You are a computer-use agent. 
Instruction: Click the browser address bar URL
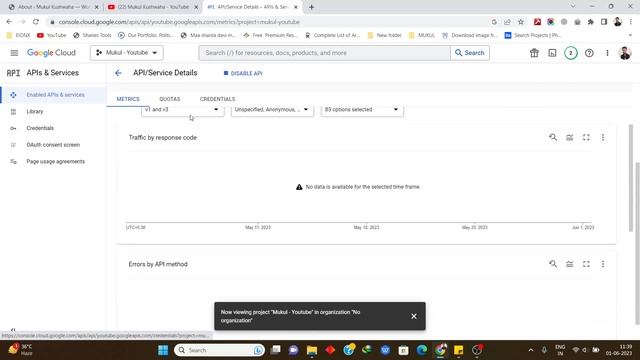179,22
